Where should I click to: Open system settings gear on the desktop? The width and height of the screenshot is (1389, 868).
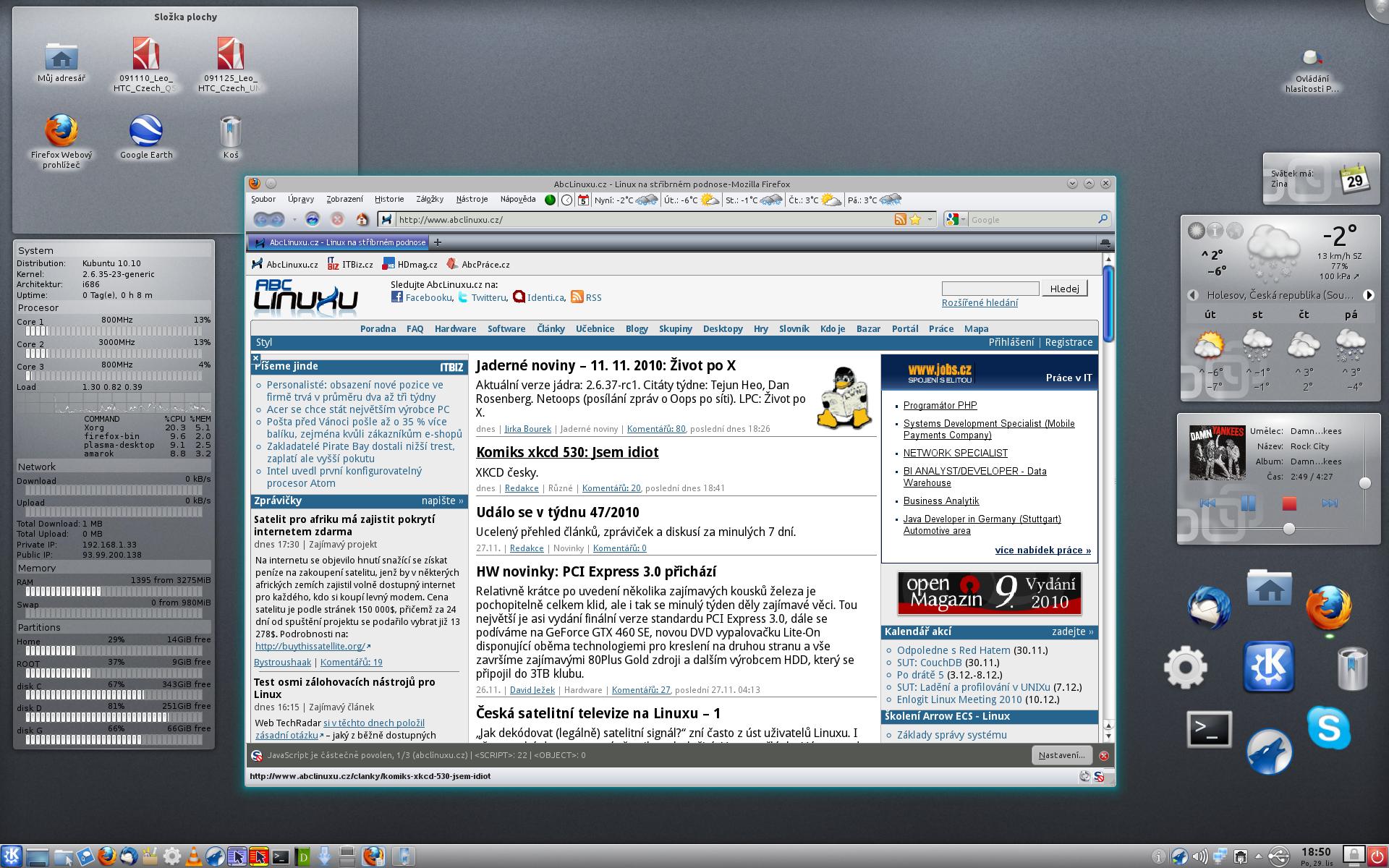click(1185, 667)
